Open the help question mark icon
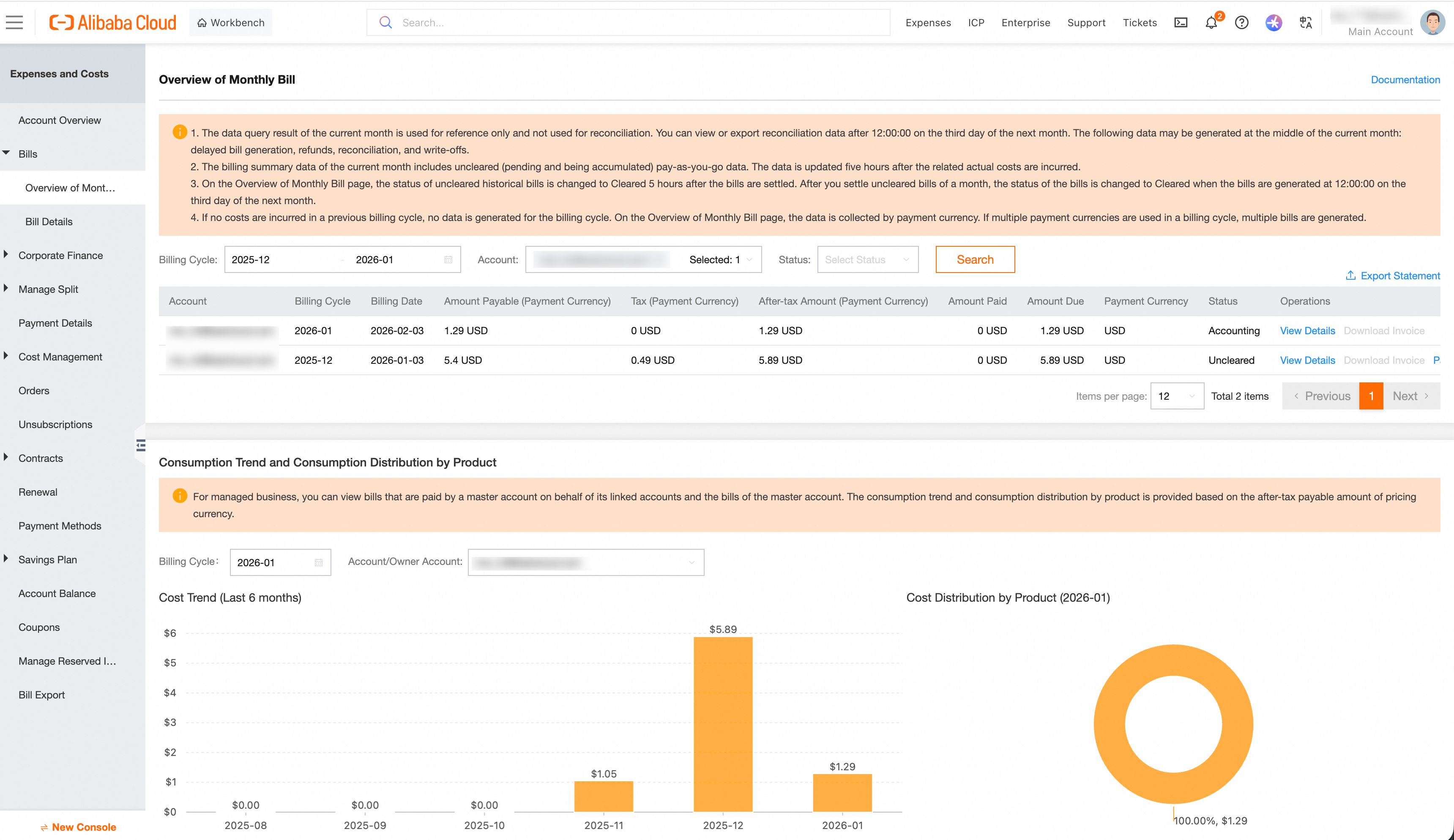This screenshot has height=840, width=1454. 1242,22
